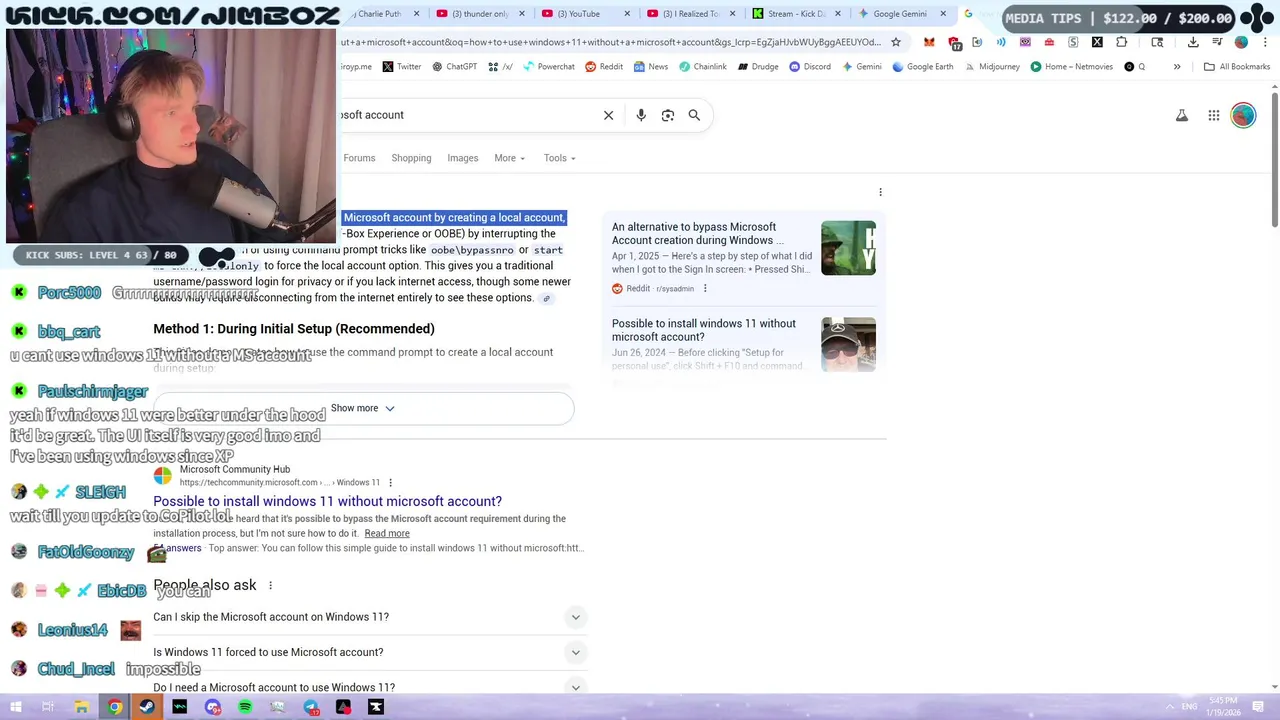Image resolution: width=1280 pixels, height=720 pixels.
Task: Open the Reddit bookmark
Action: point(604,67)
